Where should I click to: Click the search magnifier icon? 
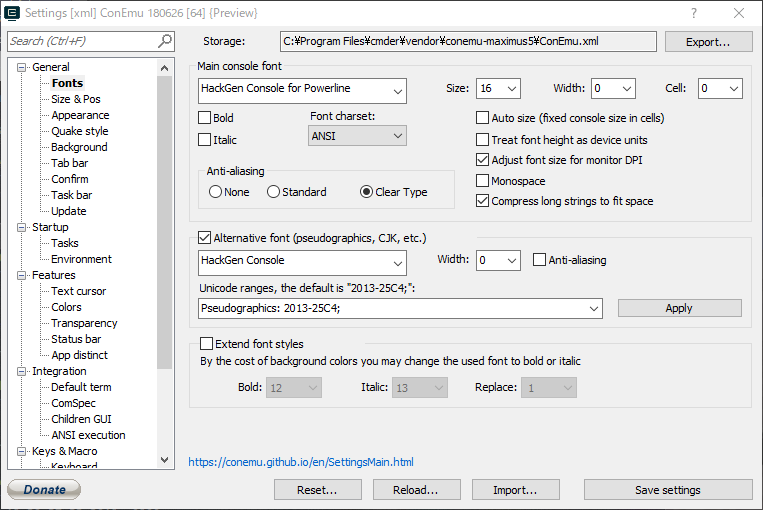coord(165,41)
